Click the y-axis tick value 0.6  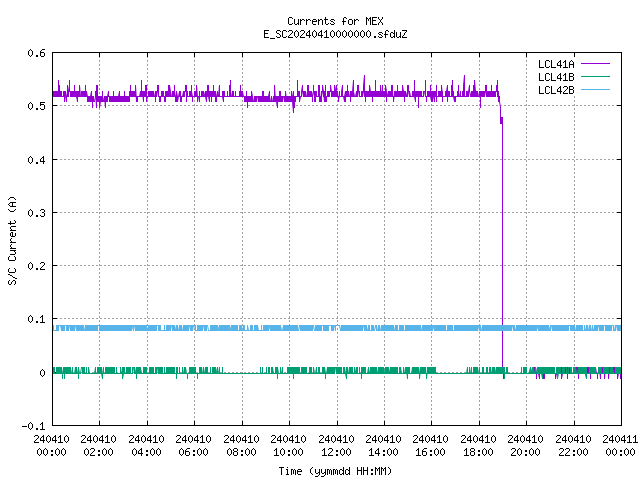[x=36, y=53]
